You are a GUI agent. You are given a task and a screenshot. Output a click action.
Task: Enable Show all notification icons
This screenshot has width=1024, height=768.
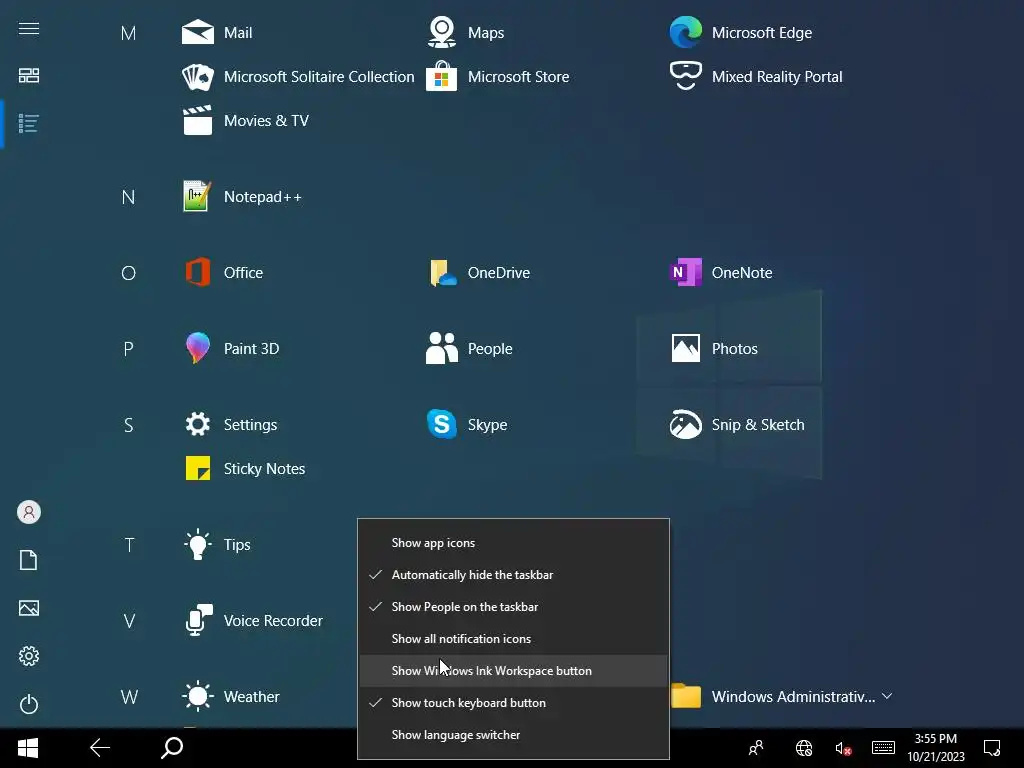coord(513,639)
